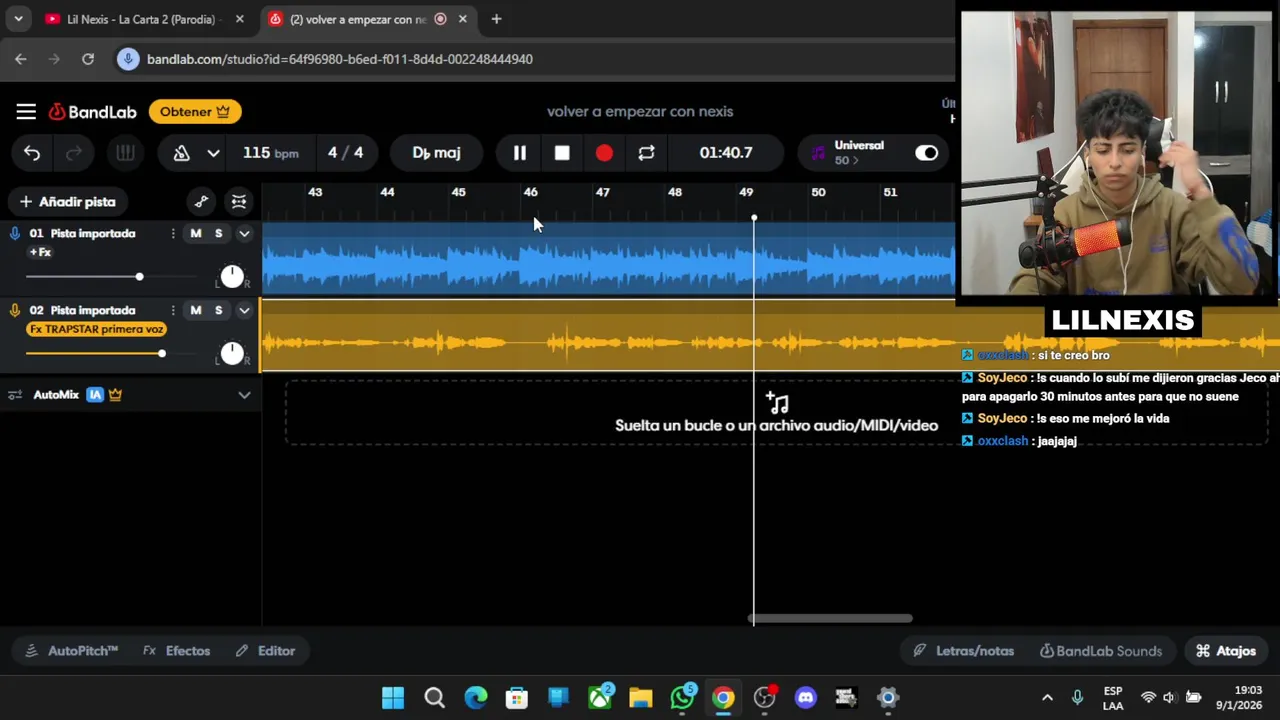This screenshot has width=1280, height=720.
Task: Click the horizontal timeline scrollbar
Action: click(831, 619)
